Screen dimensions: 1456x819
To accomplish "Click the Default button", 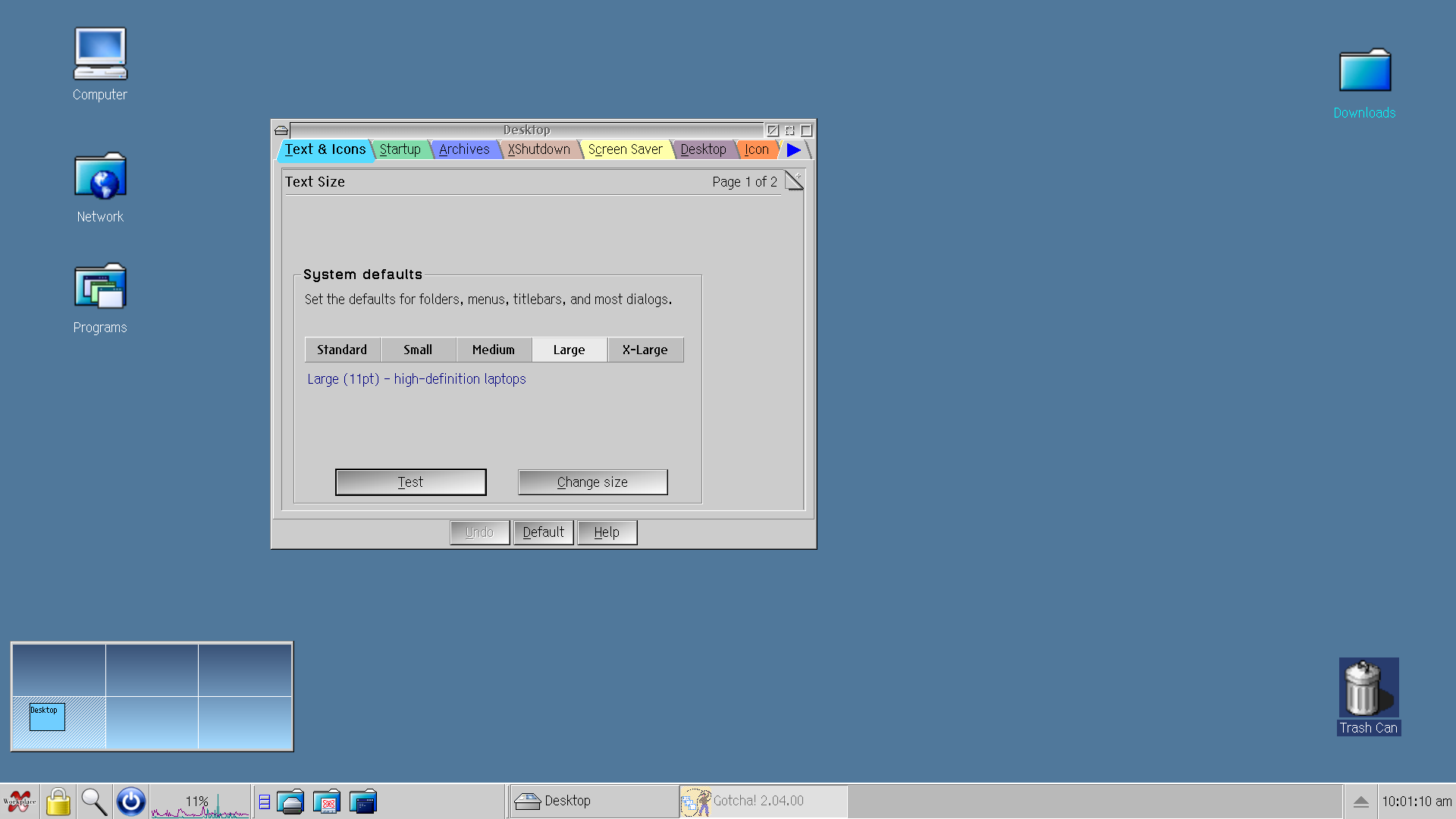I will [543, 532].
